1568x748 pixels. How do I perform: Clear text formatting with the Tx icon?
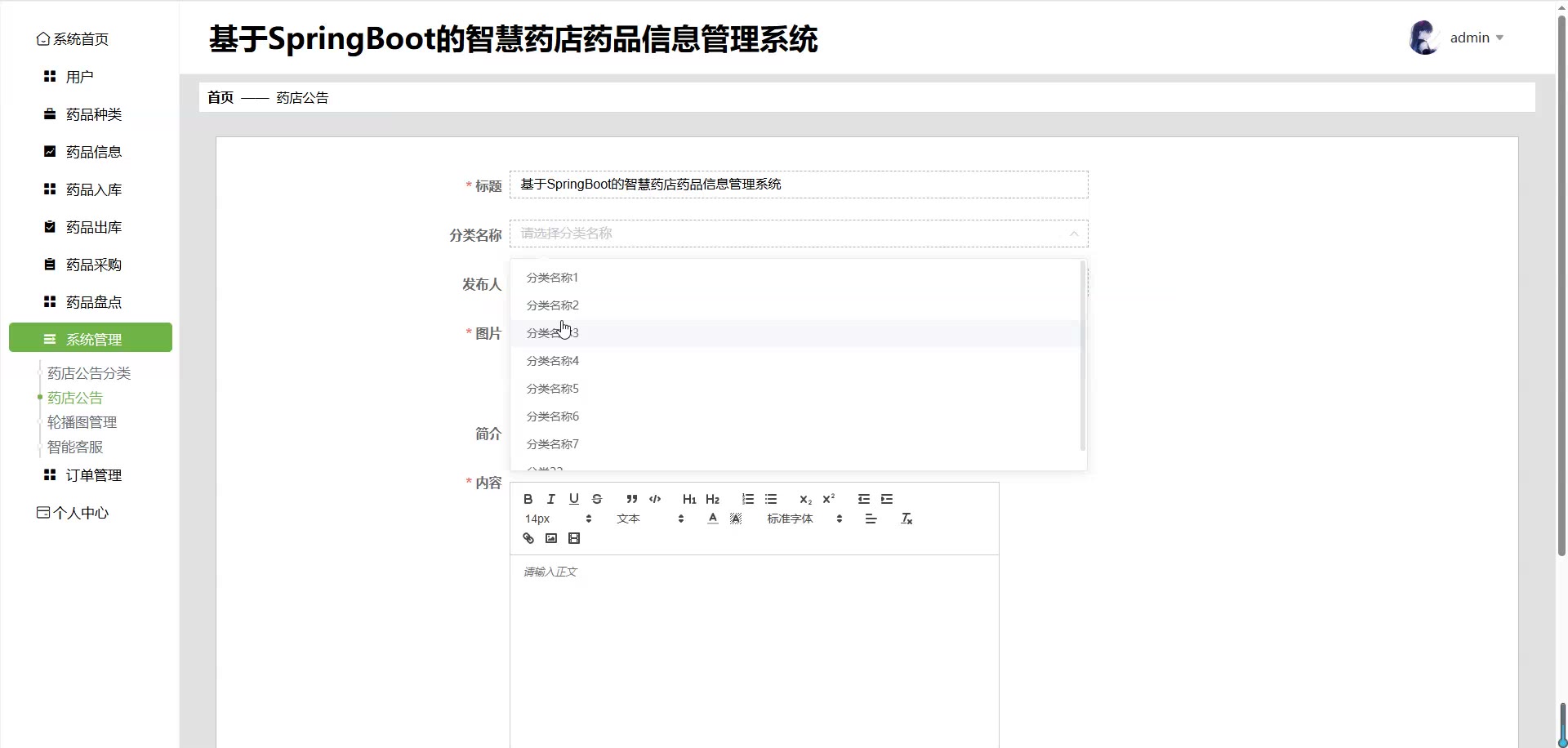906,519
